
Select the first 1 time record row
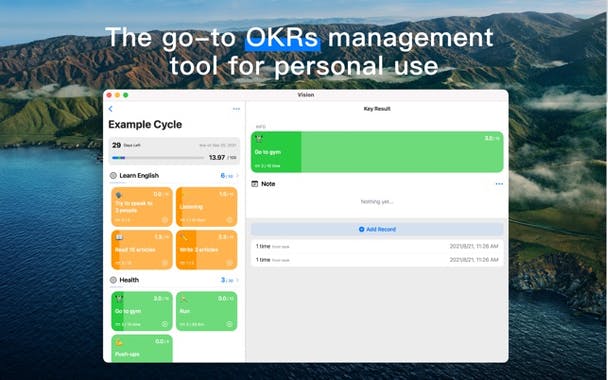click(377, 246)
